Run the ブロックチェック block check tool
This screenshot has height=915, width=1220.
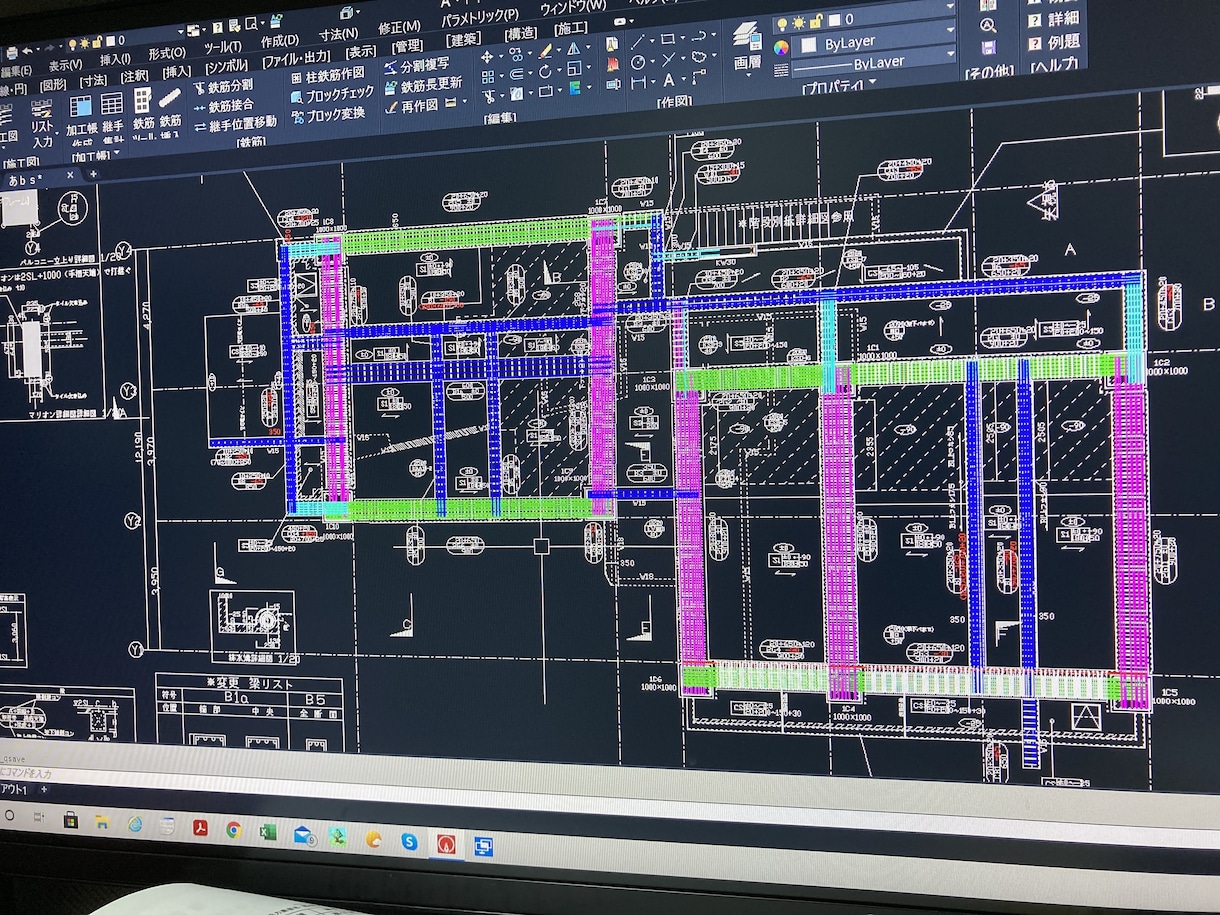tap(332, 93)
